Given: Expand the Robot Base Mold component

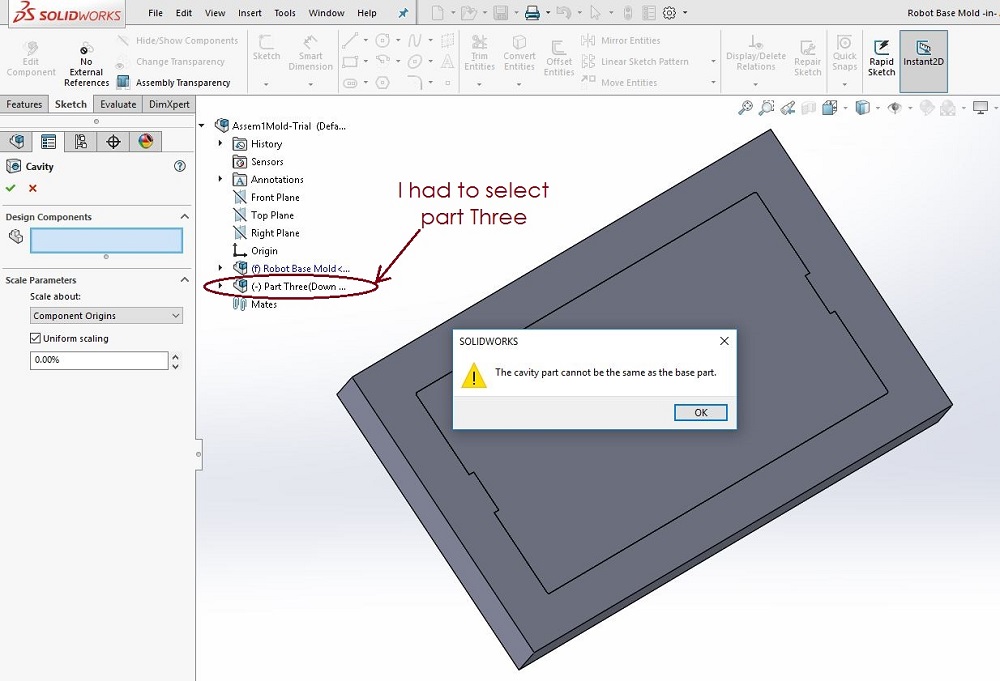Looking at the screenshot, I should (220, 268).
